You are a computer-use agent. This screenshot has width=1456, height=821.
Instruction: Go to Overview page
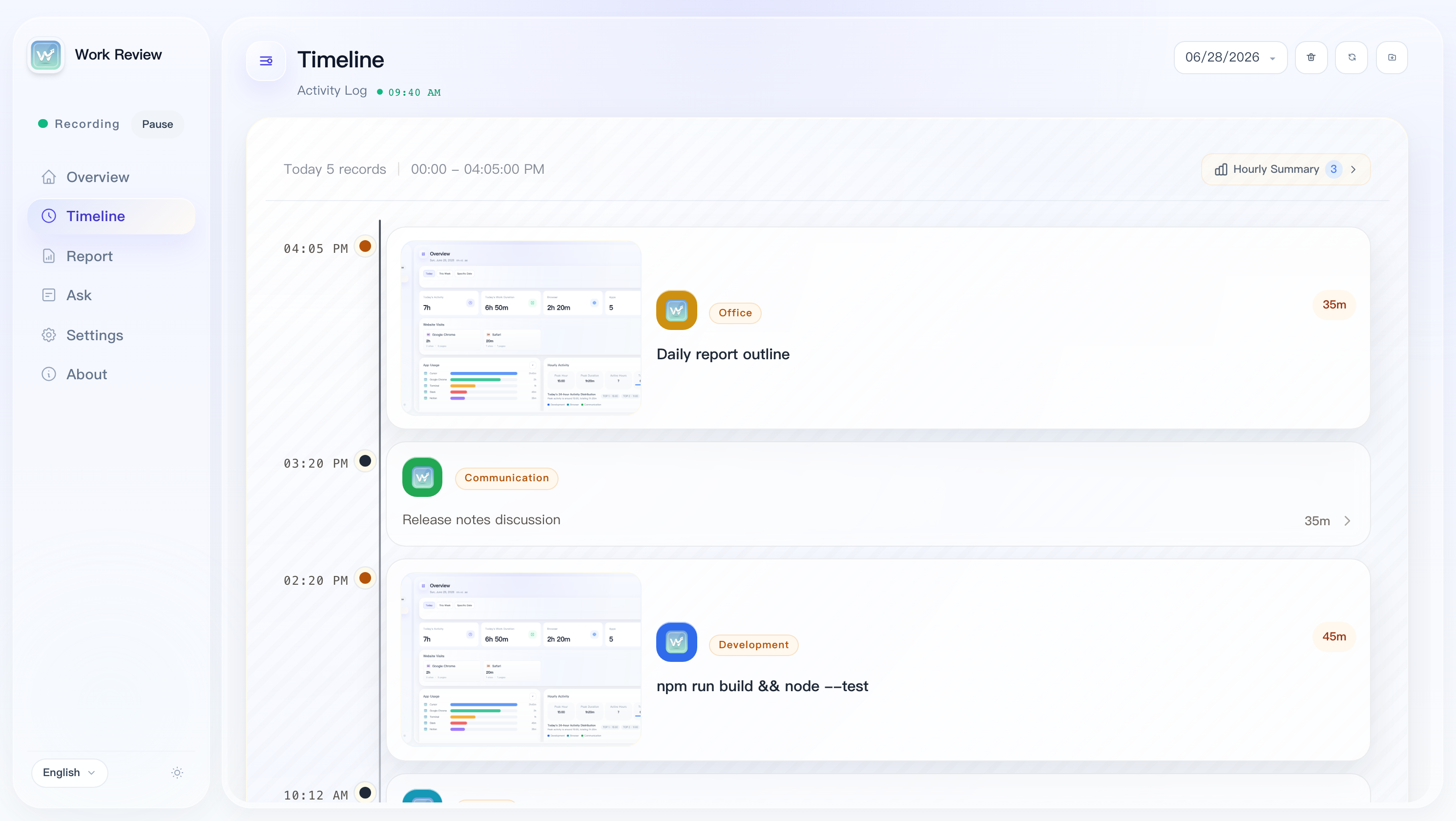tap(111, 177)
